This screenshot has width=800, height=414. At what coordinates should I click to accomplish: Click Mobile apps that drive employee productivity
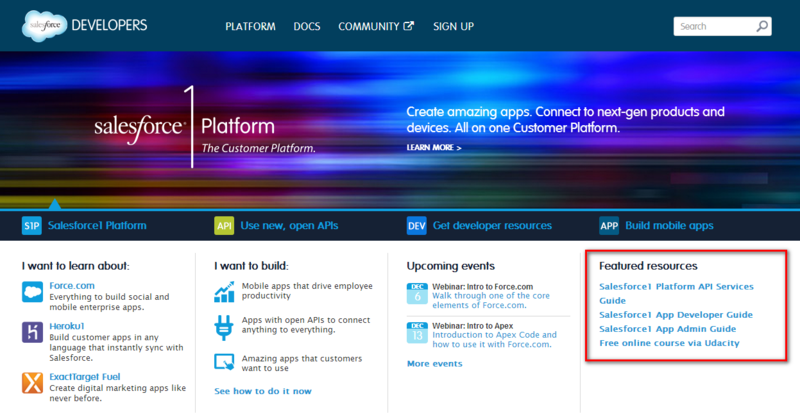click(307, 291)
